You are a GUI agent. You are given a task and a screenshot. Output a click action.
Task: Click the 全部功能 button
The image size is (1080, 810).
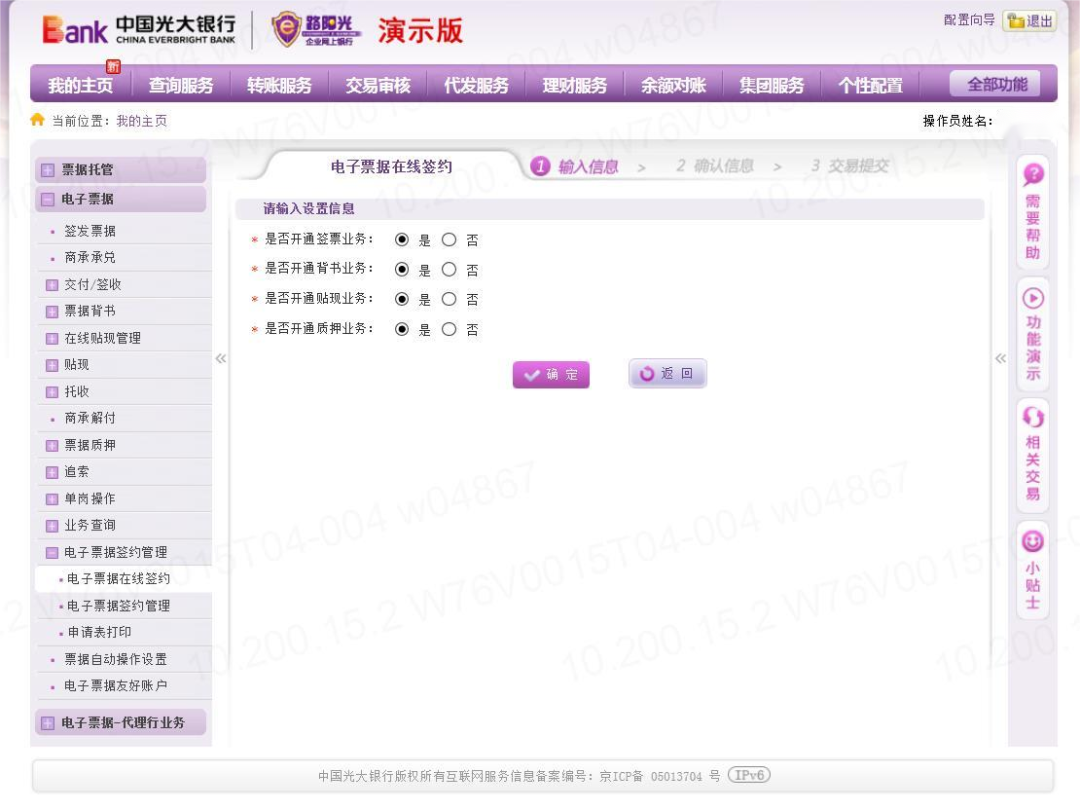pyautogui.click(x=995, y=84)
